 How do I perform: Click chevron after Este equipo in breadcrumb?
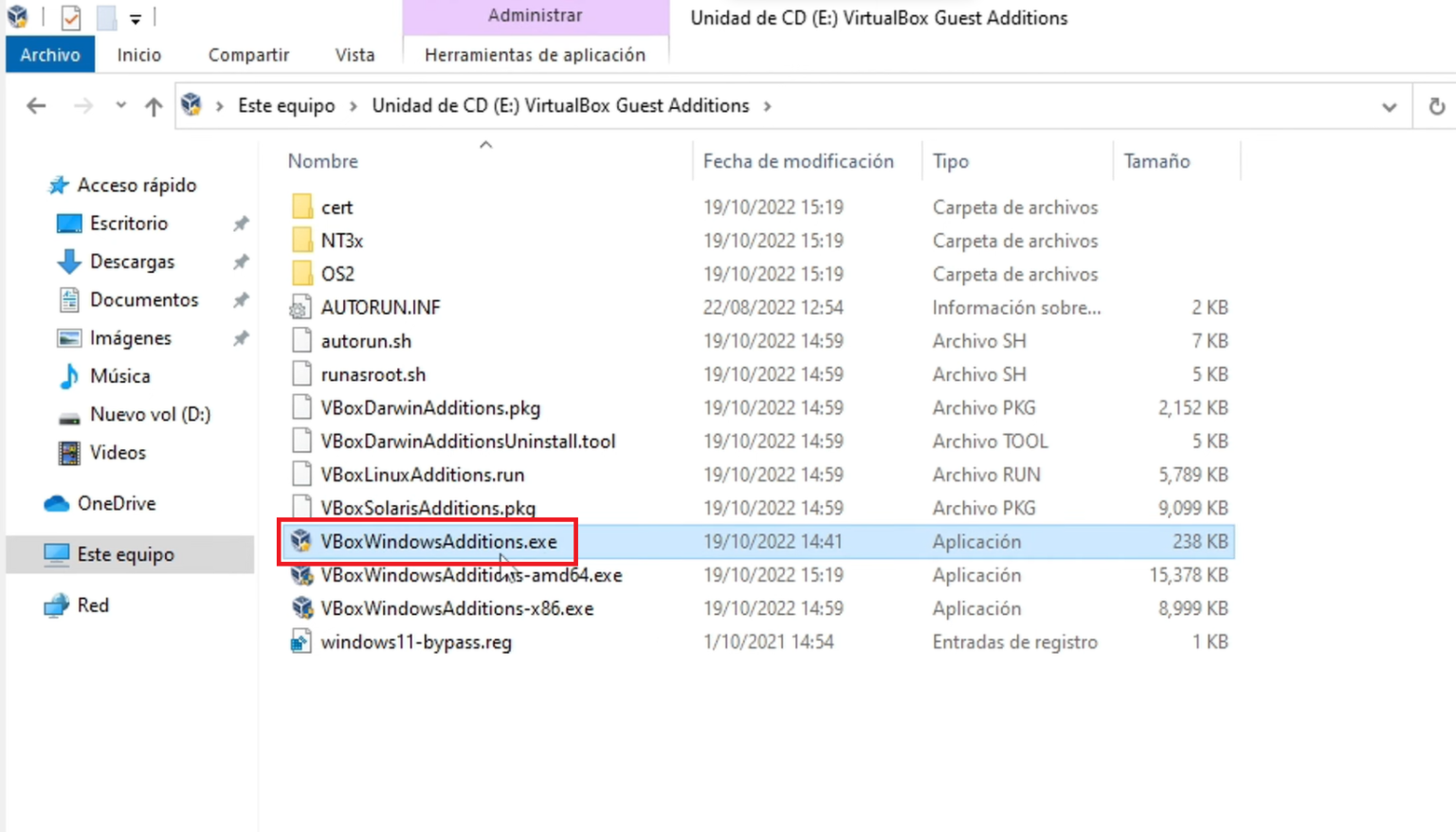[353, 106]
